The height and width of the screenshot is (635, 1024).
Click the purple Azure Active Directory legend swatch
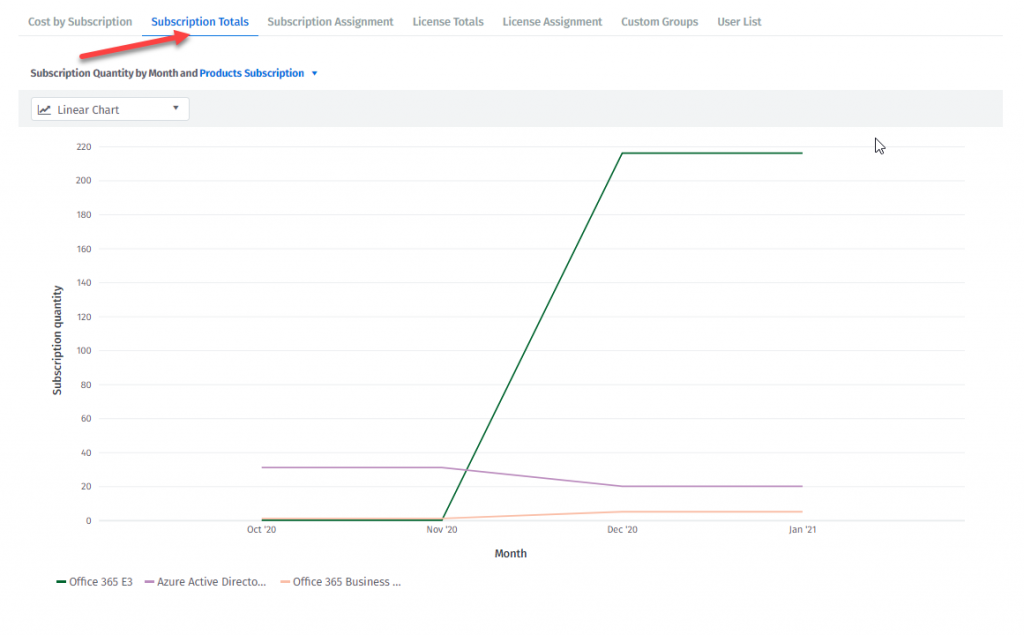pyautogui.click(x=150, y=582)
